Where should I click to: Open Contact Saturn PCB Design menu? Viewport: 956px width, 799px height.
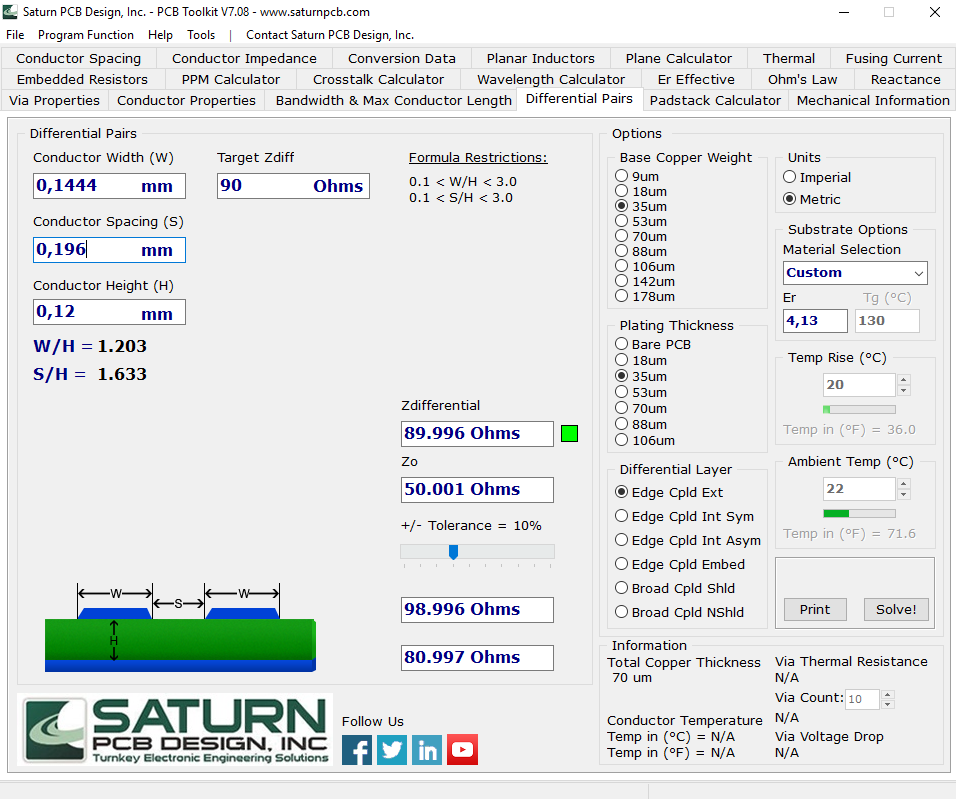[330, 35]
